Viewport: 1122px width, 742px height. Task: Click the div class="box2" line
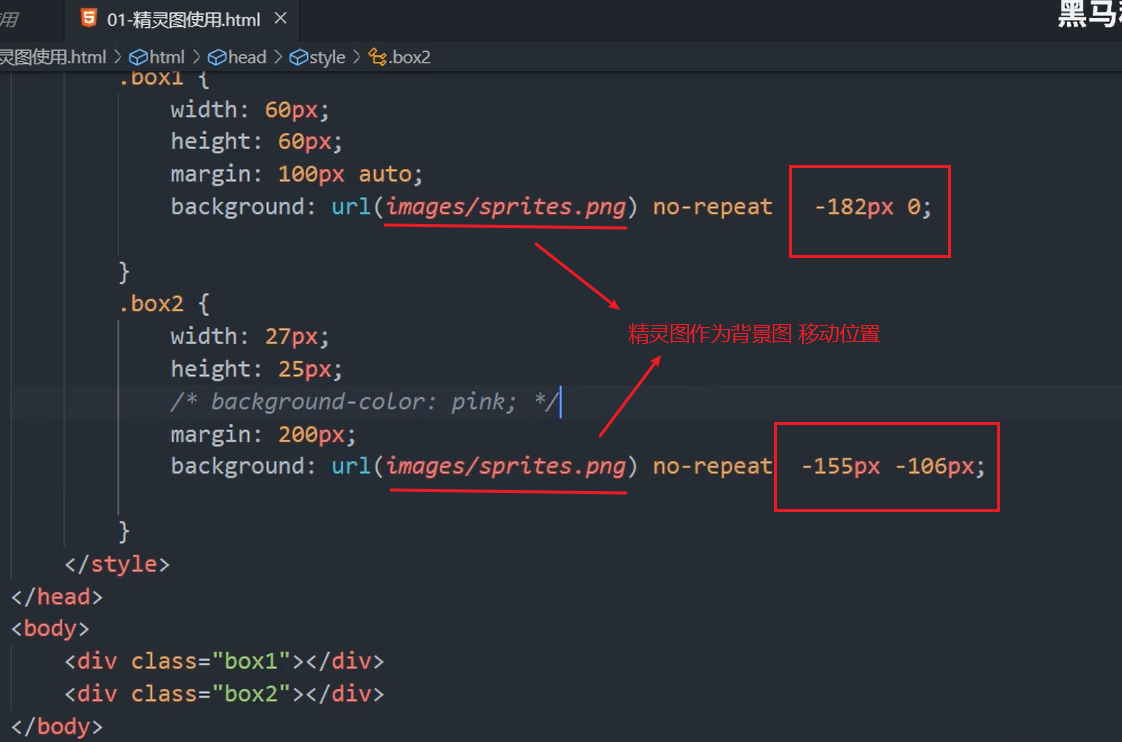click(224, 693)
